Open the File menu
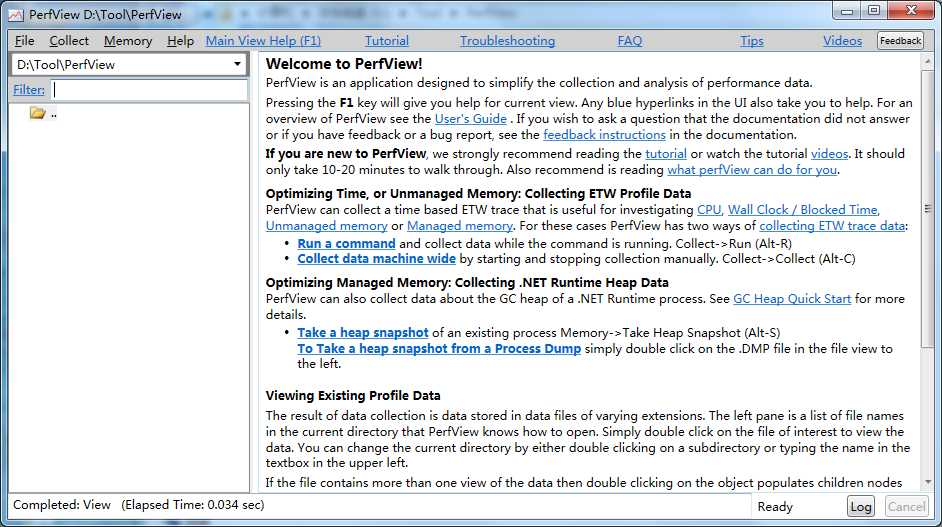The image size is (942, 527). (x=24, y=41)
